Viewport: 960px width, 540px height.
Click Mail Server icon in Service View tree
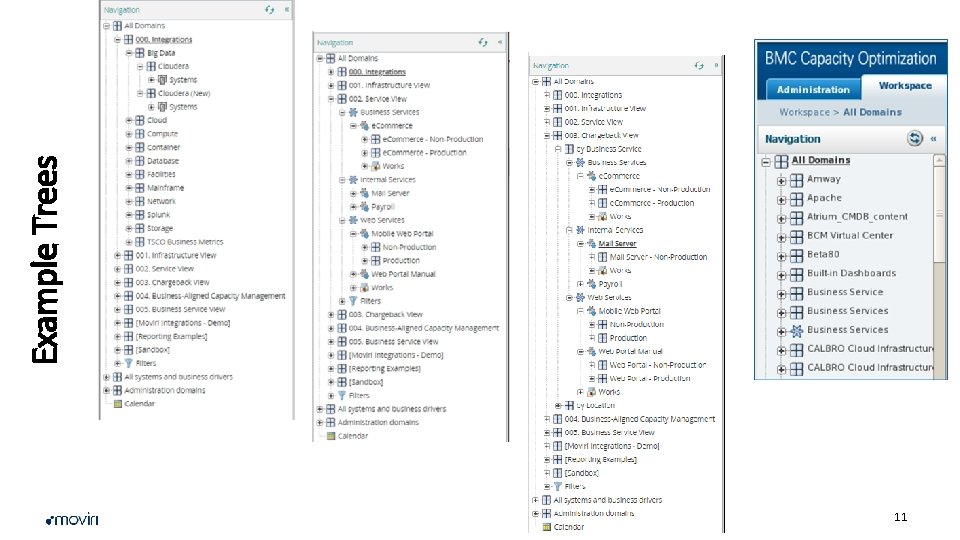pyautogui.click(x=364, y=193)
